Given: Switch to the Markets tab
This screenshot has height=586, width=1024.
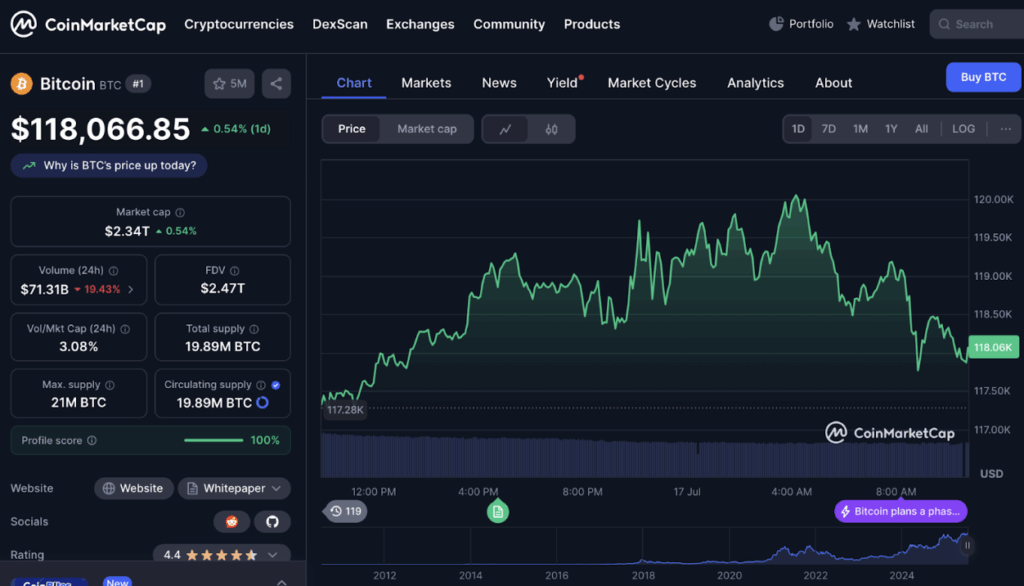Looking at the screenshot, I should click(x=426, y=83).
